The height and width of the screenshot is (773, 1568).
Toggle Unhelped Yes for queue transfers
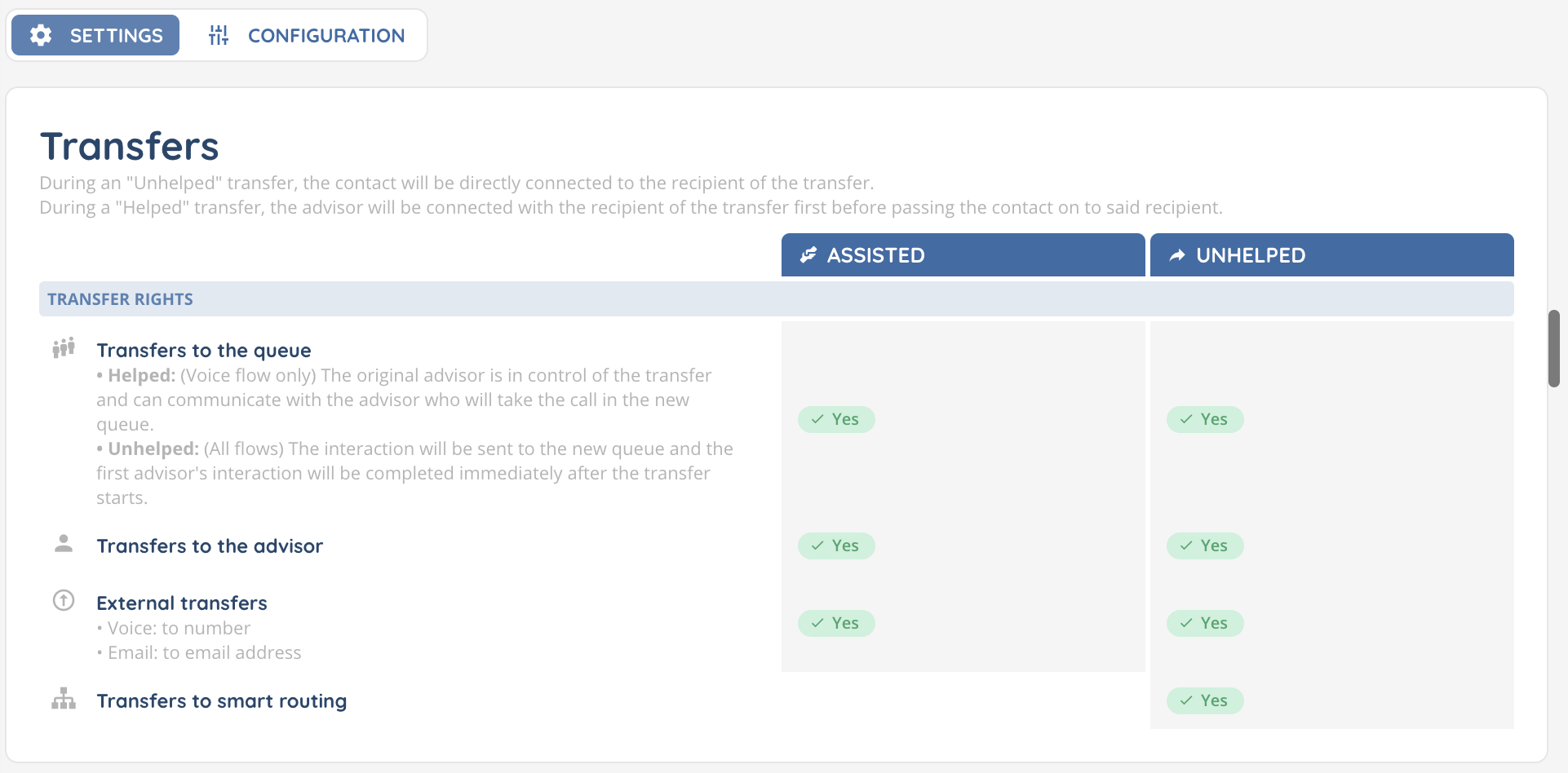tap(1205, 419)
